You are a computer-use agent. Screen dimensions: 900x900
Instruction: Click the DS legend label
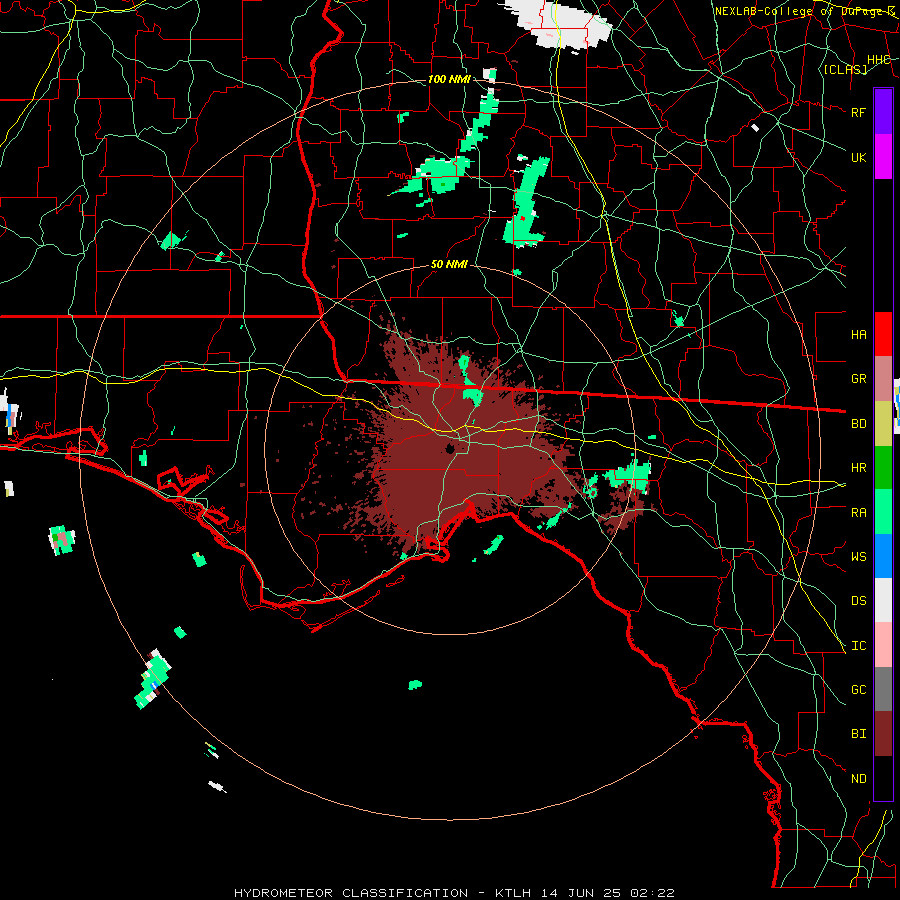point(858,600)
